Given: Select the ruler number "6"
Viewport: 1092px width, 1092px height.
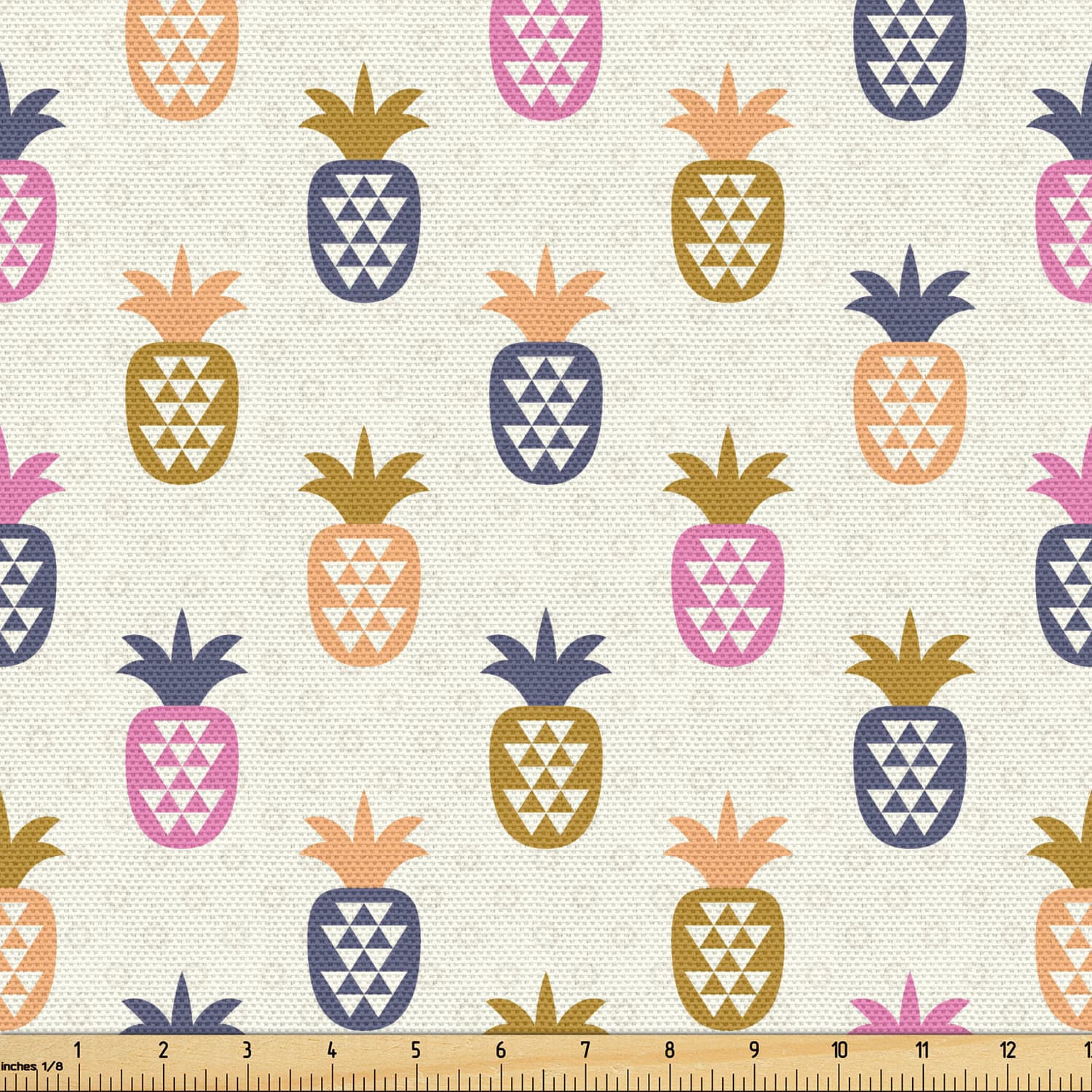Looking at the screenshot, I should (501, 1050).
